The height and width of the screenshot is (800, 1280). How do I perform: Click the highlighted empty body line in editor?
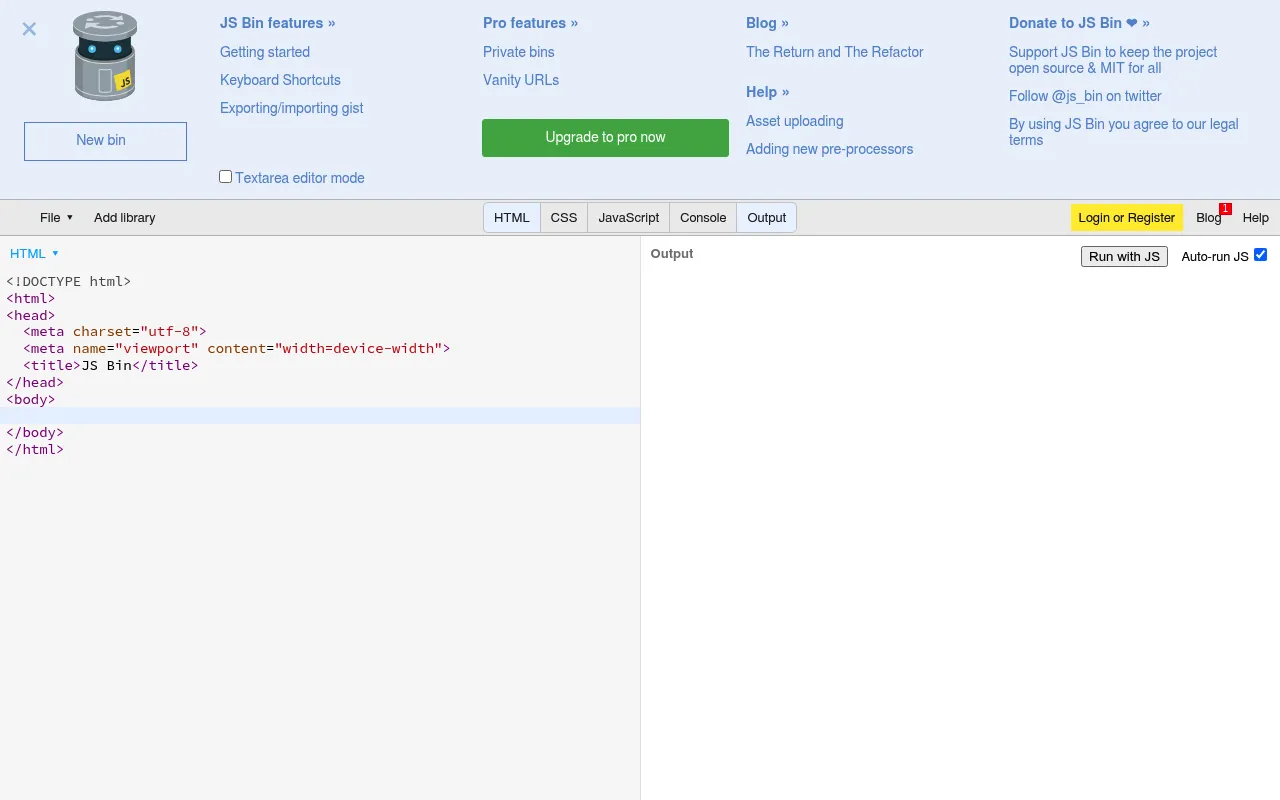320,416
